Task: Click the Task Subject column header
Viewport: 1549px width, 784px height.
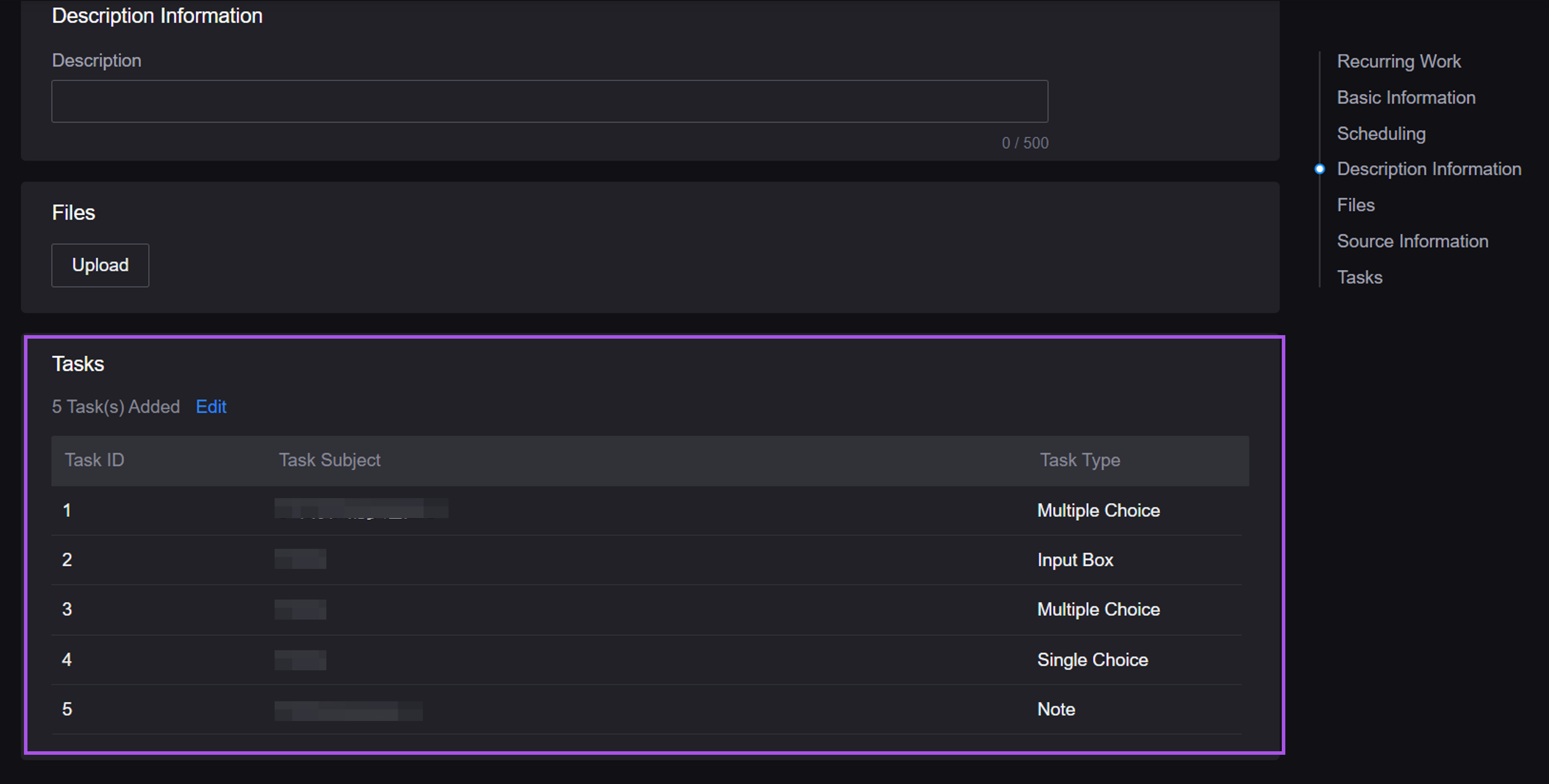Action: pos(329,460)
